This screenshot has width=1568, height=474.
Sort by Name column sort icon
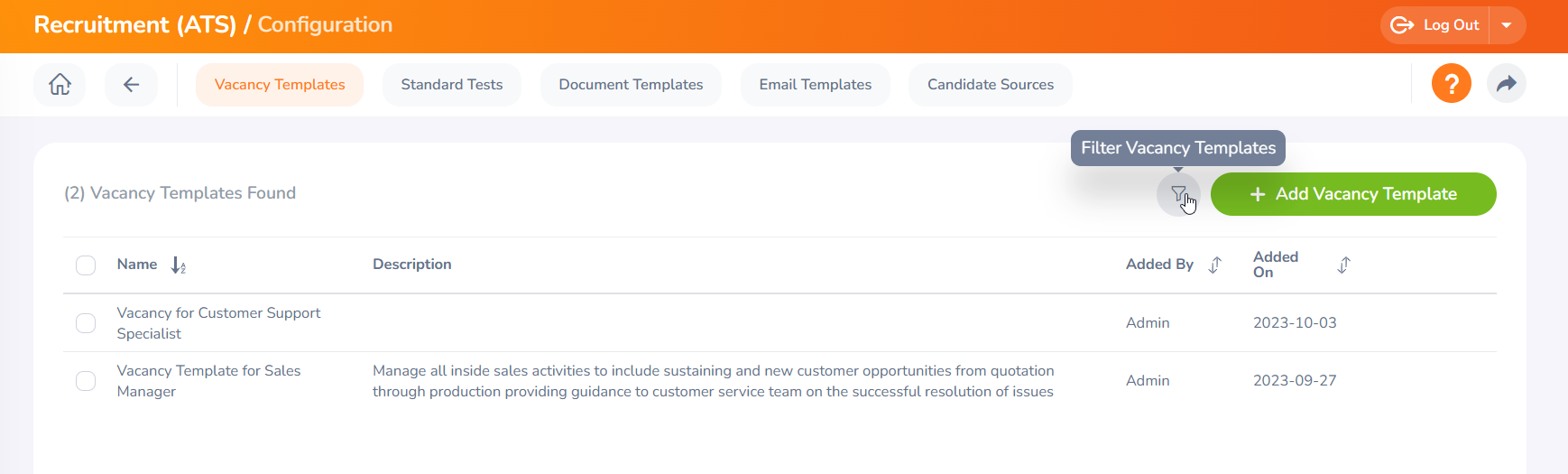[178, 265]
